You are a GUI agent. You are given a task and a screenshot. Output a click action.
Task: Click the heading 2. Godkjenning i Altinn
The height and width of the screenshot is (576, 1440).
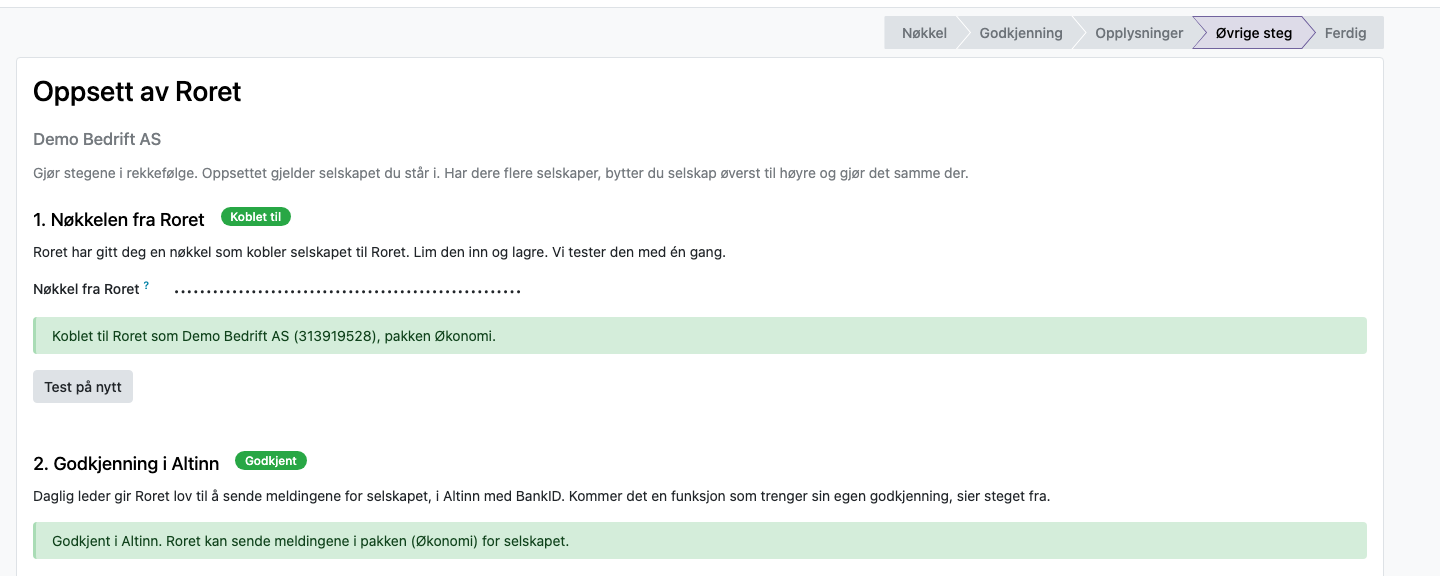point(126,464)
